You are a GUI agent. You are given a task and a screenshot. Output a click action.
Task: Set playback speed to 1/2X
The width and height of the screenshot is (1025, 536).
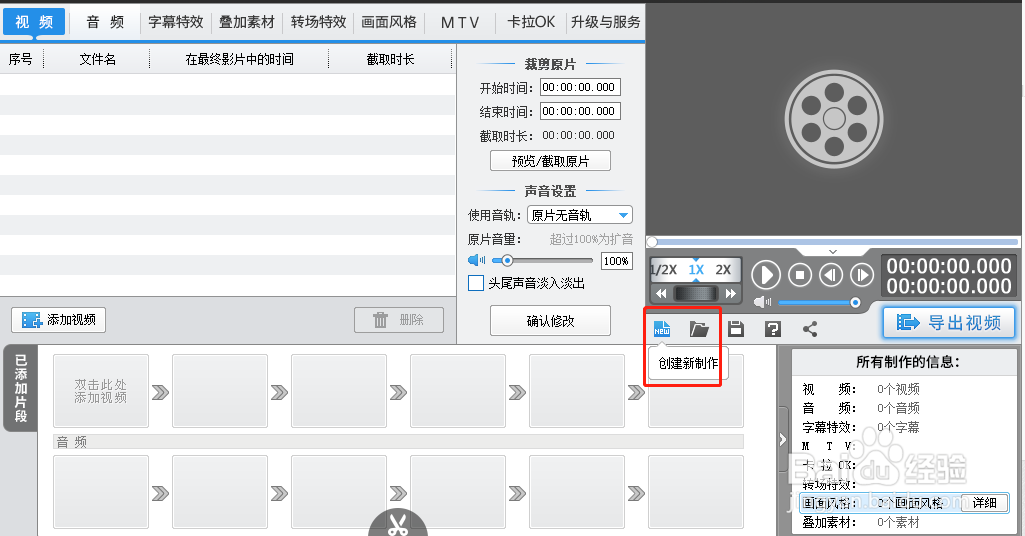pyautogui.click(x=664, y=269)
